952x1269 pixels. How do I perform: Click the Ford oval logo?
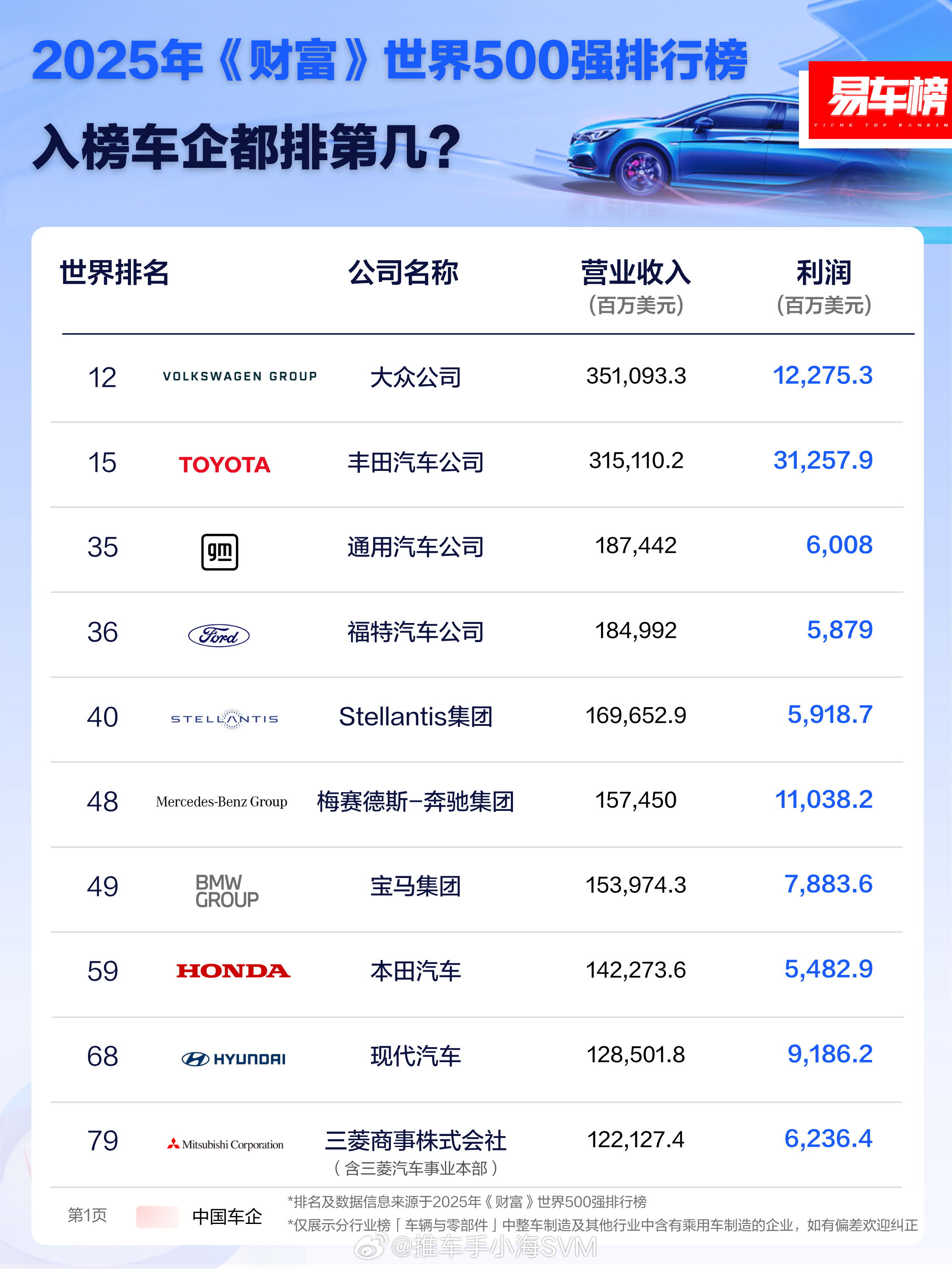click(x=219, y=636)
